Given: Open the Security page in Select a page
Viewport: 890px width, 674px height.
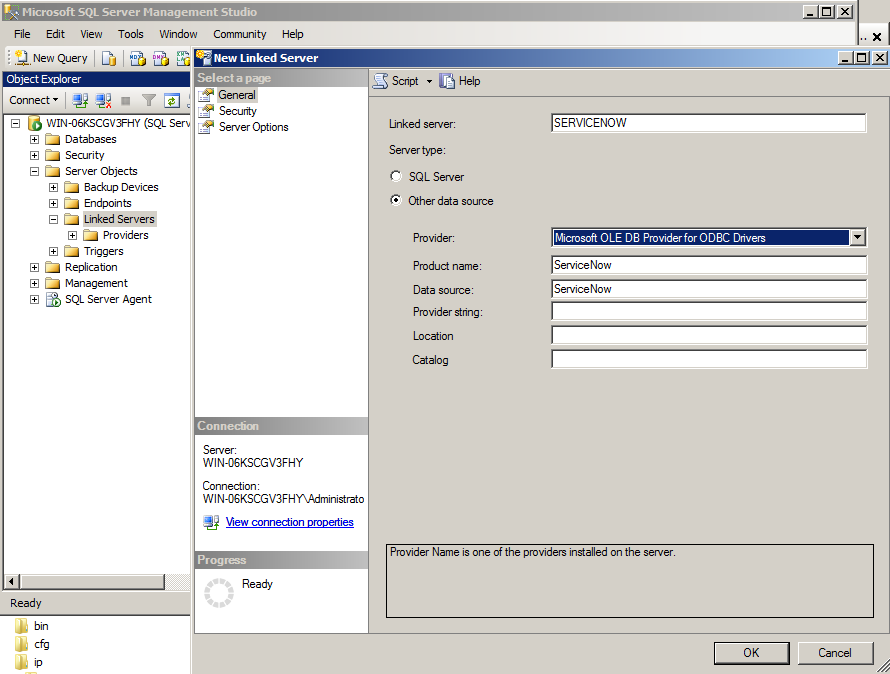Looking at the screenshot, I should (238, 111).
